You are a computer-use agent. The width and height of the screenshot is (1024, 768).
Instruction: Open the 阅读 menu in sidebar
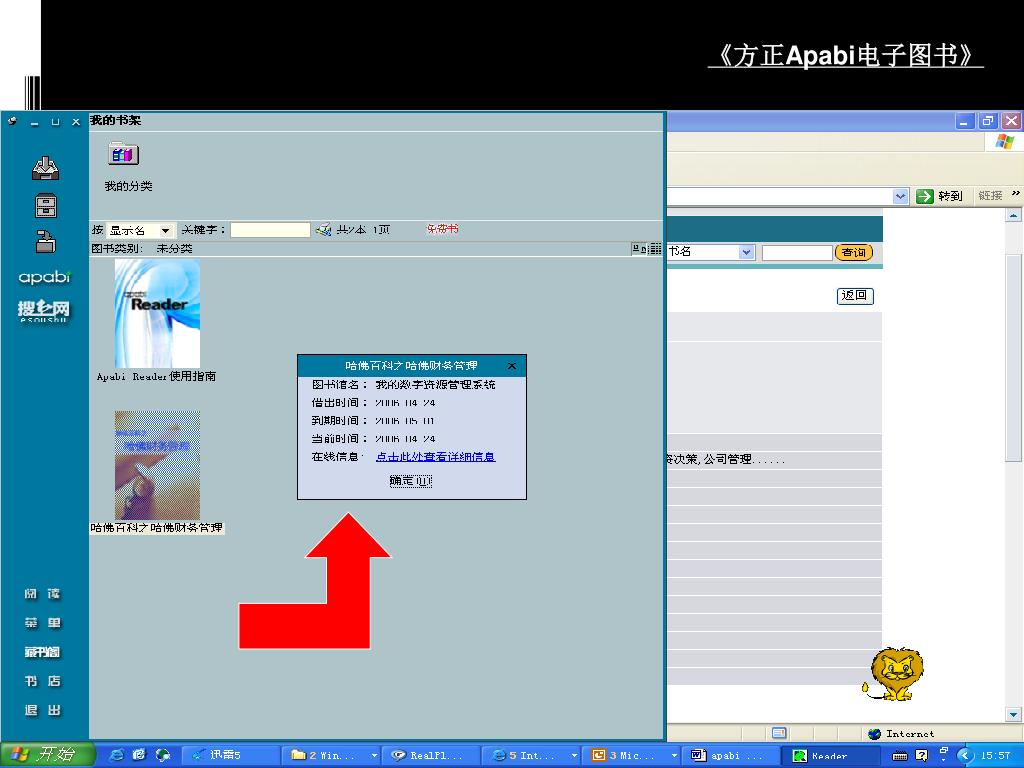[43, 594]
